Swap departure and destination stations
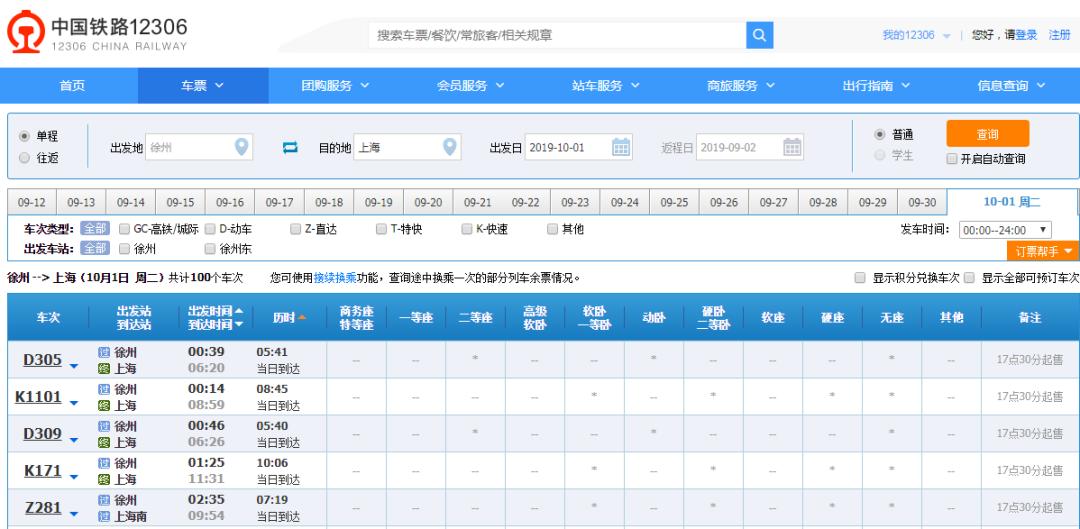The width and height of the screenshot is (1080, 529). click(x=291, y=147)
